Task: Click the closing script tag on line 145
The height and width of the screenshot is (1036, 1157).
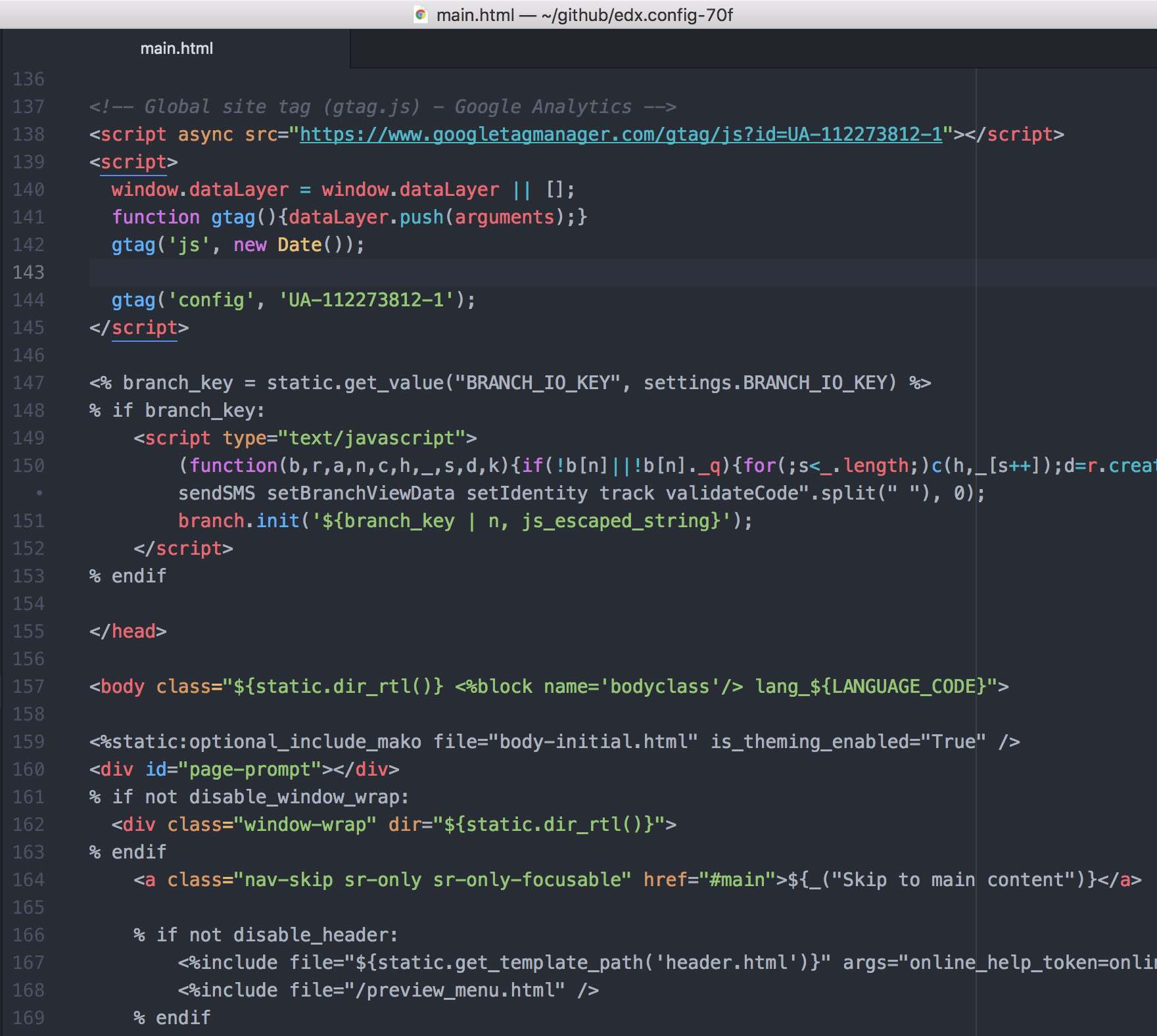Action: 139,327
